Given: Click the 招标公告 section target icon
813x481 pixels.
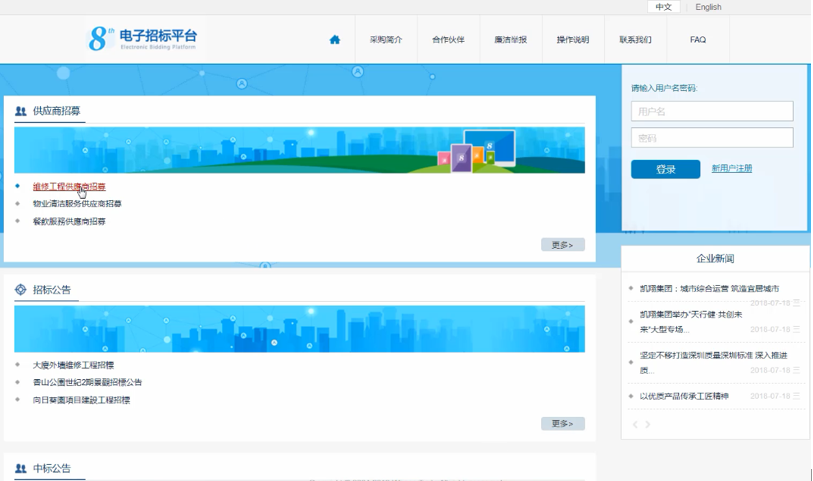Looking at the screenshot, I should [x=20, y=290].
